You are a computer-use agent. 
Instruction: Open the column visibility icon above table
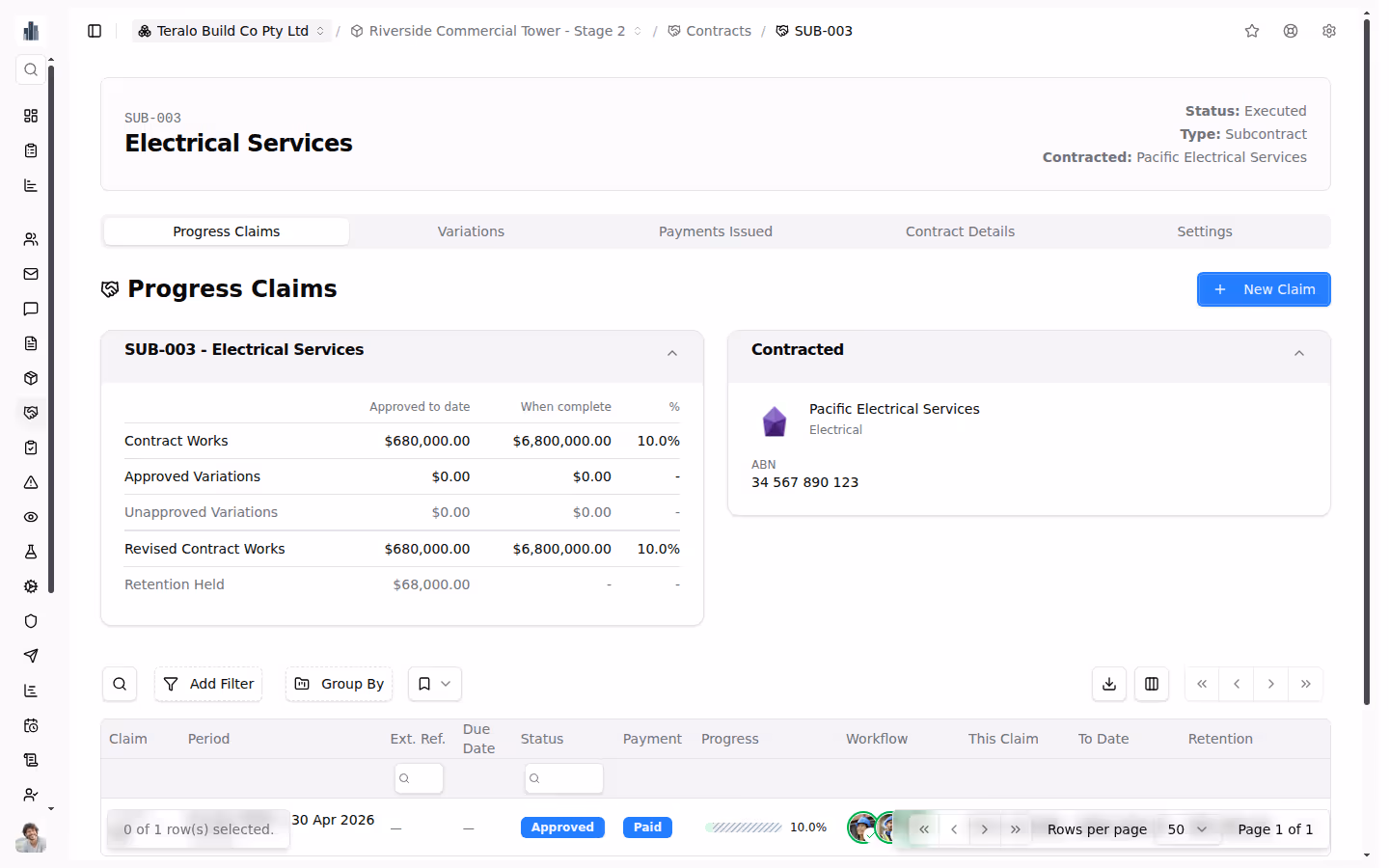pos(1152,684)
